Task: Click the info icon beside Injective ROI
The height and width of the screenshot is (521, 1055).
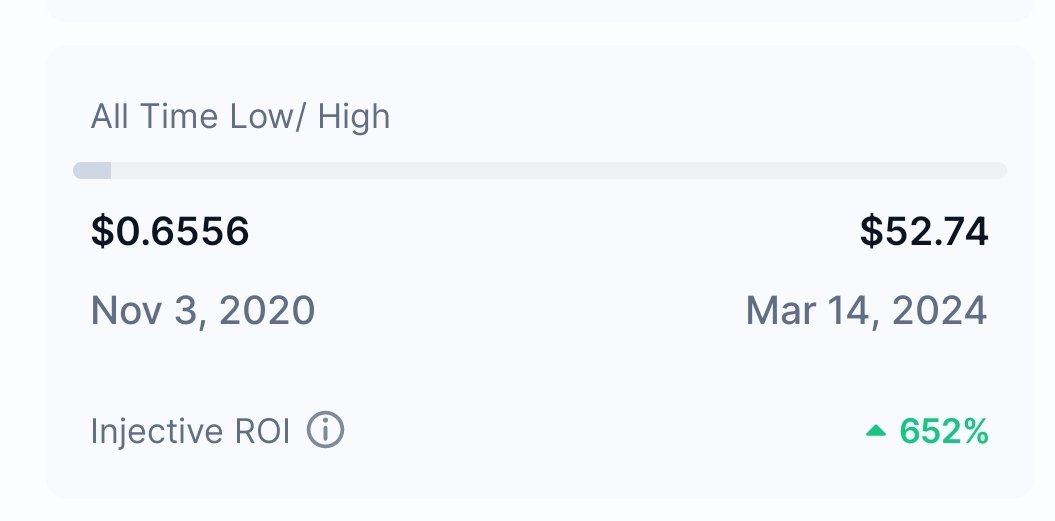Action: click(x=325, y=432)
